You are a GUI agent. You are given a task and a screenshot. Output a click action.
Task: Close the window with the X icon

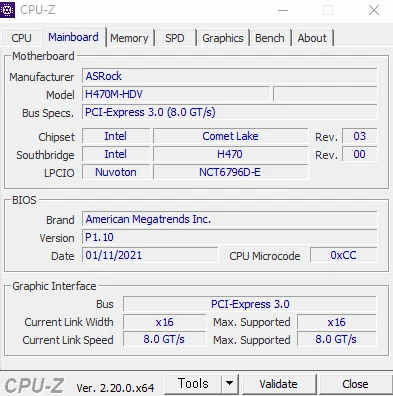tap(374, 10)
